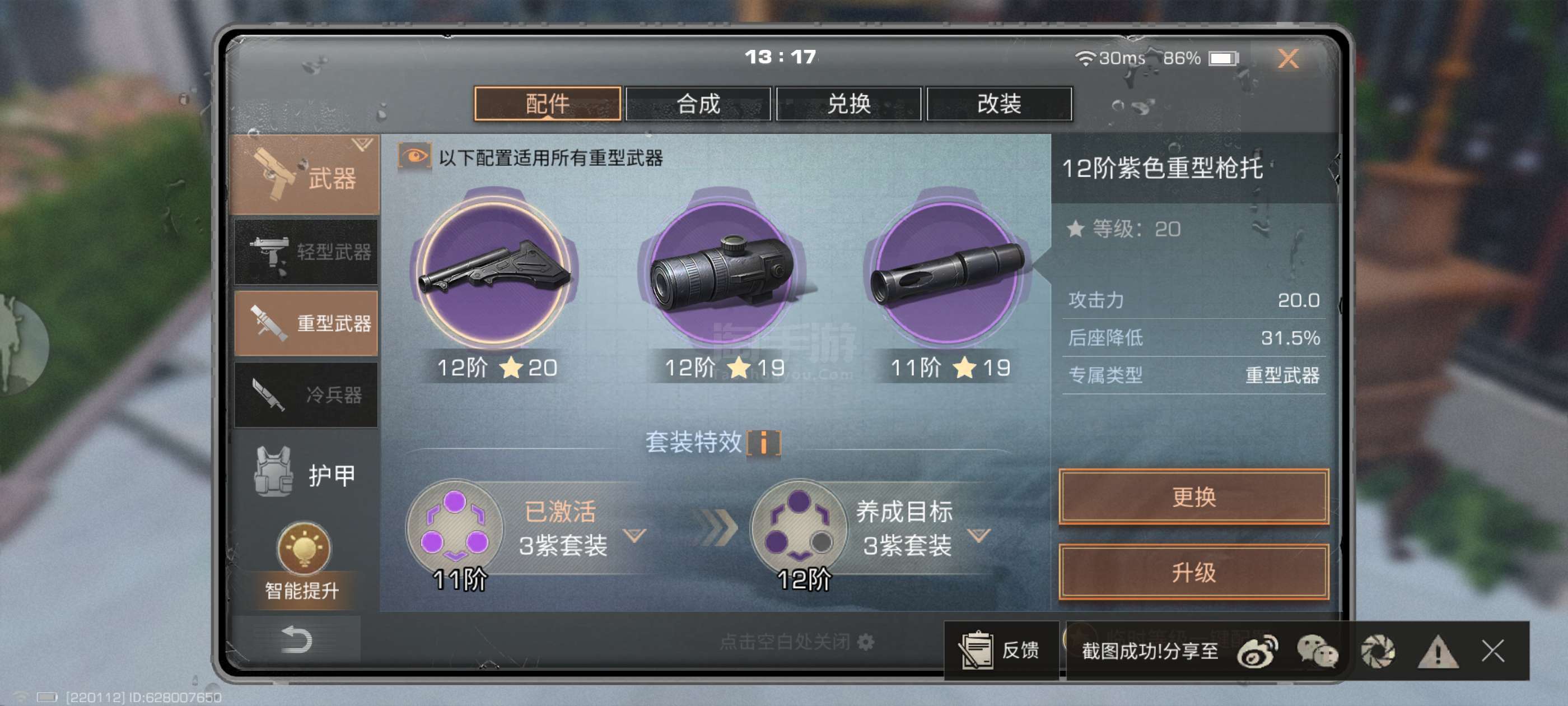Share screenshot to Weibo
The image size is (1568, 706).
1258,651
